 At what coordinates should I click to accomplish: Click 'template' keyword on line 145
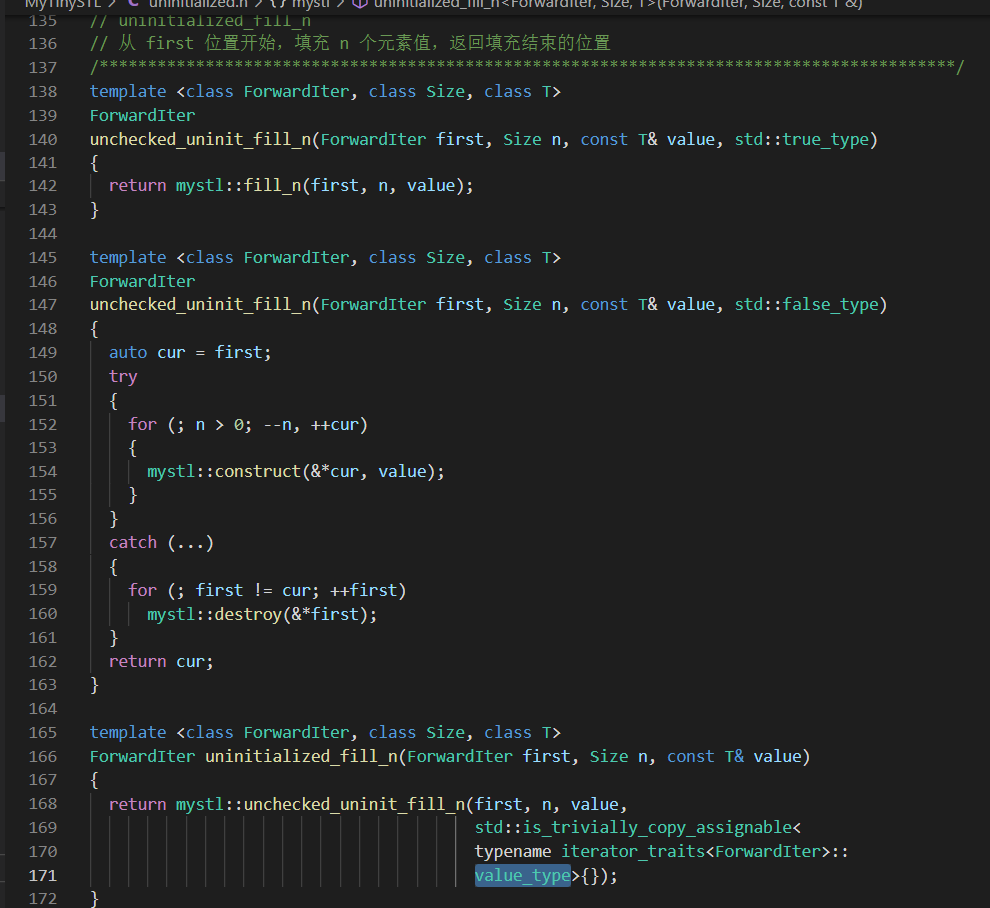128,258
